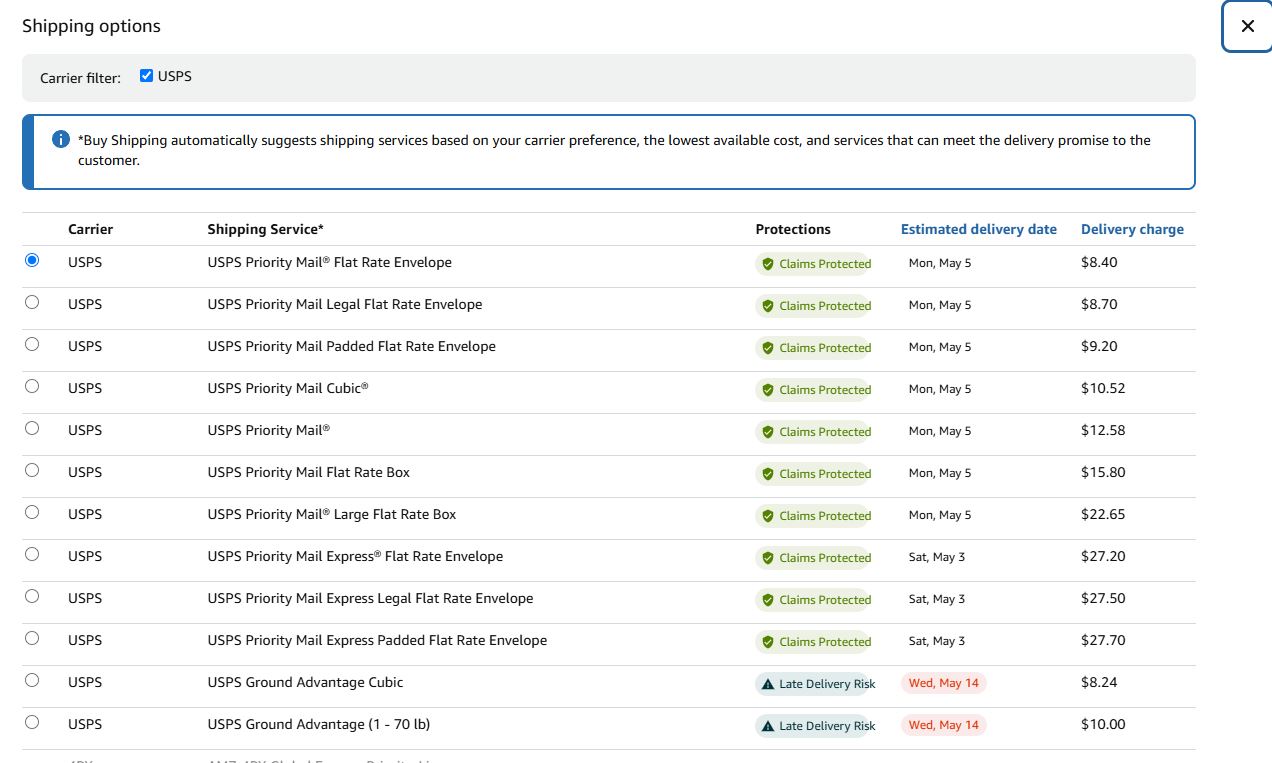
Task: Click the $27.50 delivery charge
Action: 1103,598
